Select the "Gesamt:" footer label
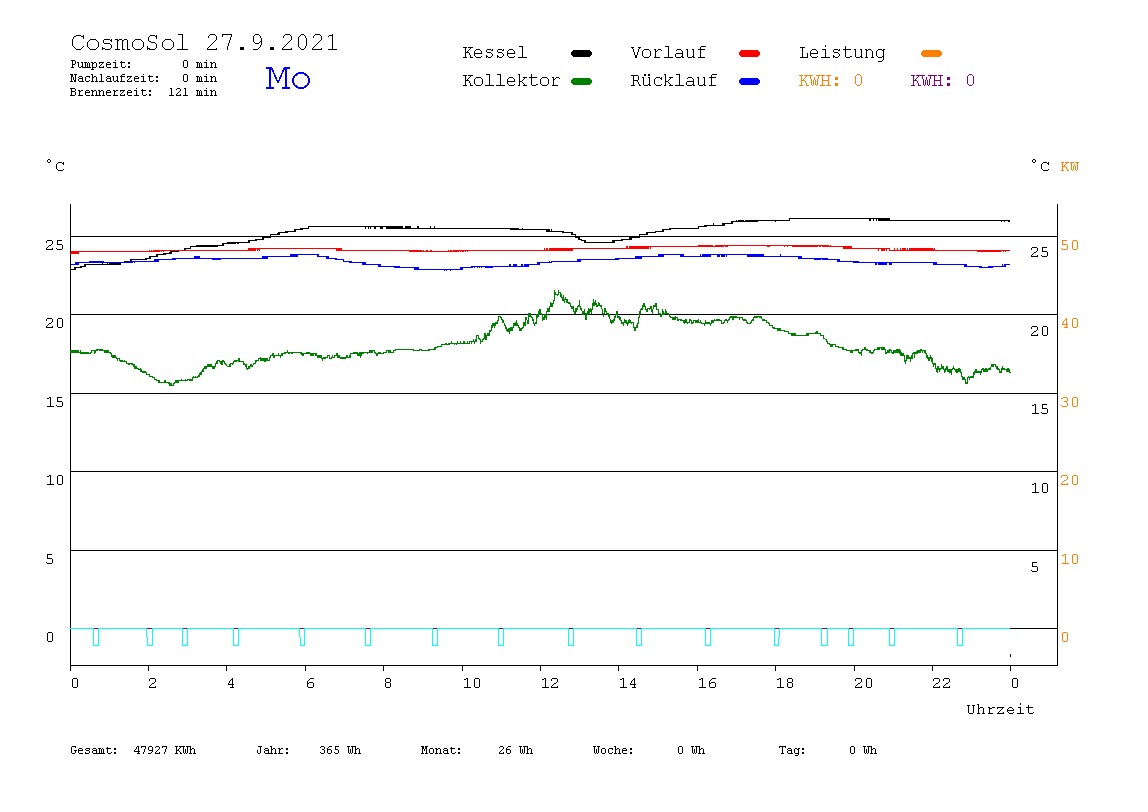This screenshot has width=1148, height=812. point(94,750)
